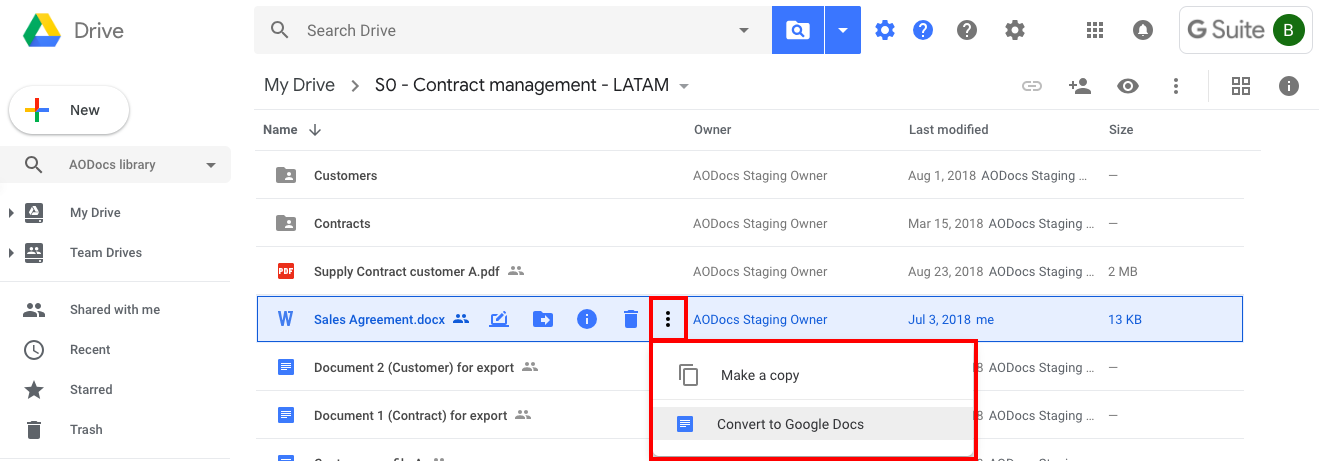This screenshot has width=1319, height=461.
Task: Open the Customers folder
Action: pos(346,175)
